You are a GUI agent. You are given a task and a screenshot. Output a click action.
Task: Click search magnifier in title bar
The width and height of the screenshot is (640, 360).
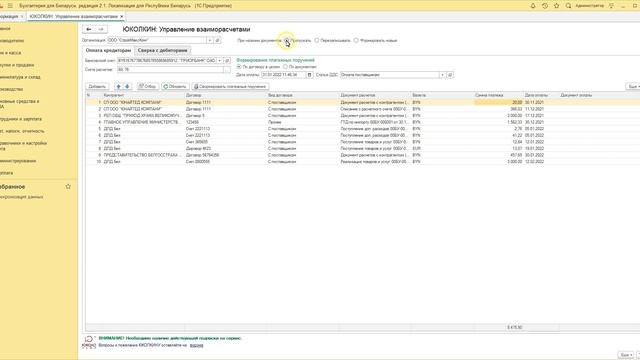point(569,6)
